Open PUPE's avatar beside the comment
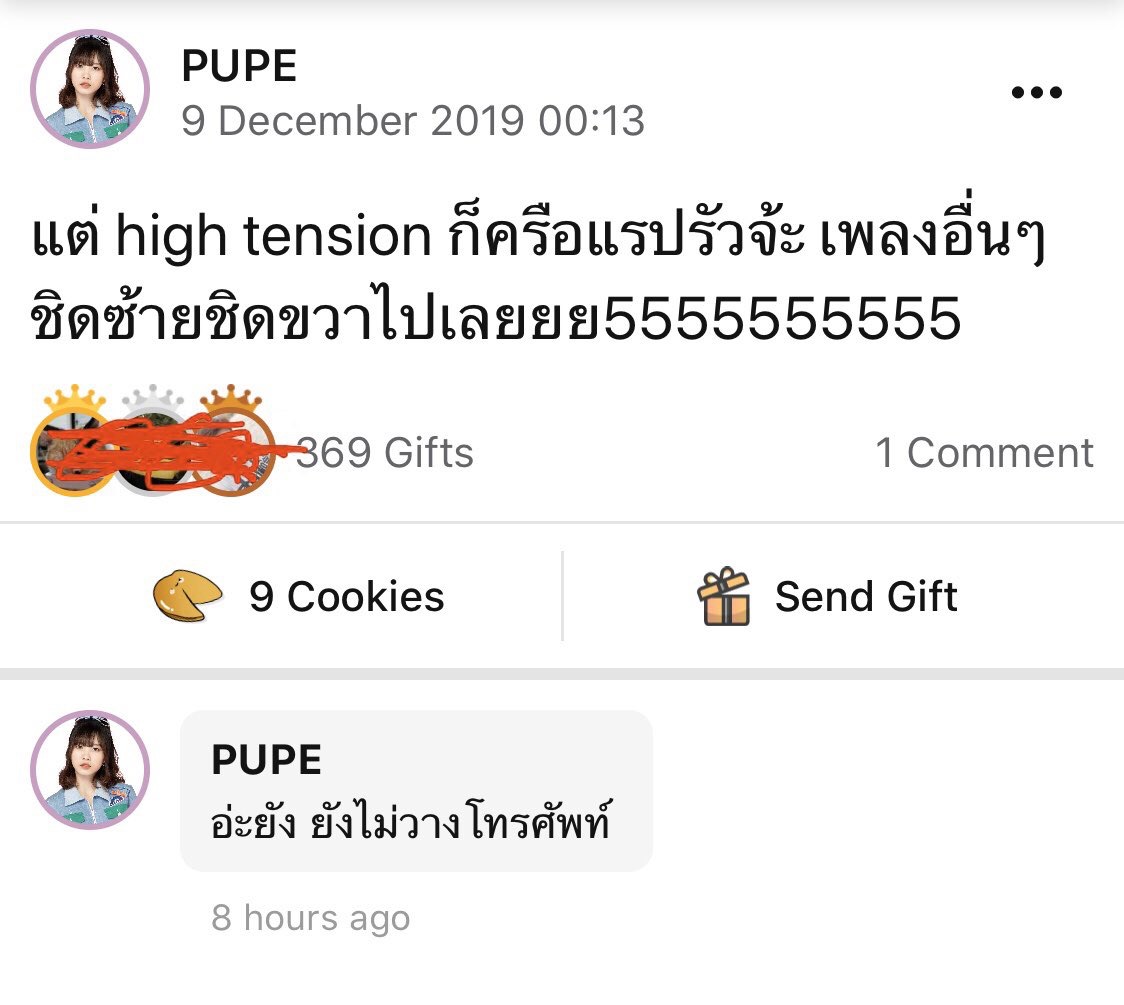The width and height of the screenshot is (1124, 1005). (x=90, y=770)
